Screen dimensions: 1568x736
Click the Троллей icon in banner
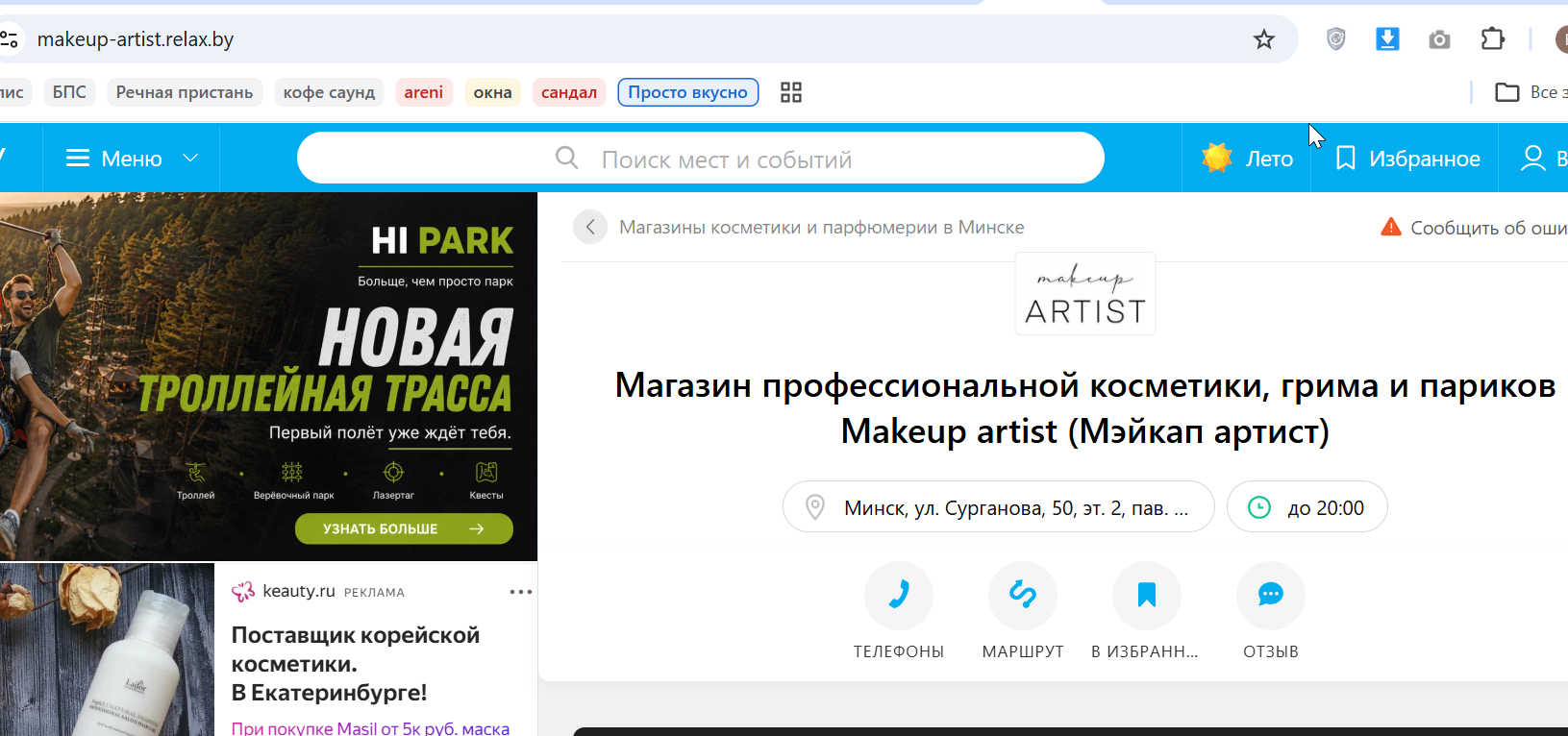click(x=196, y=472)
